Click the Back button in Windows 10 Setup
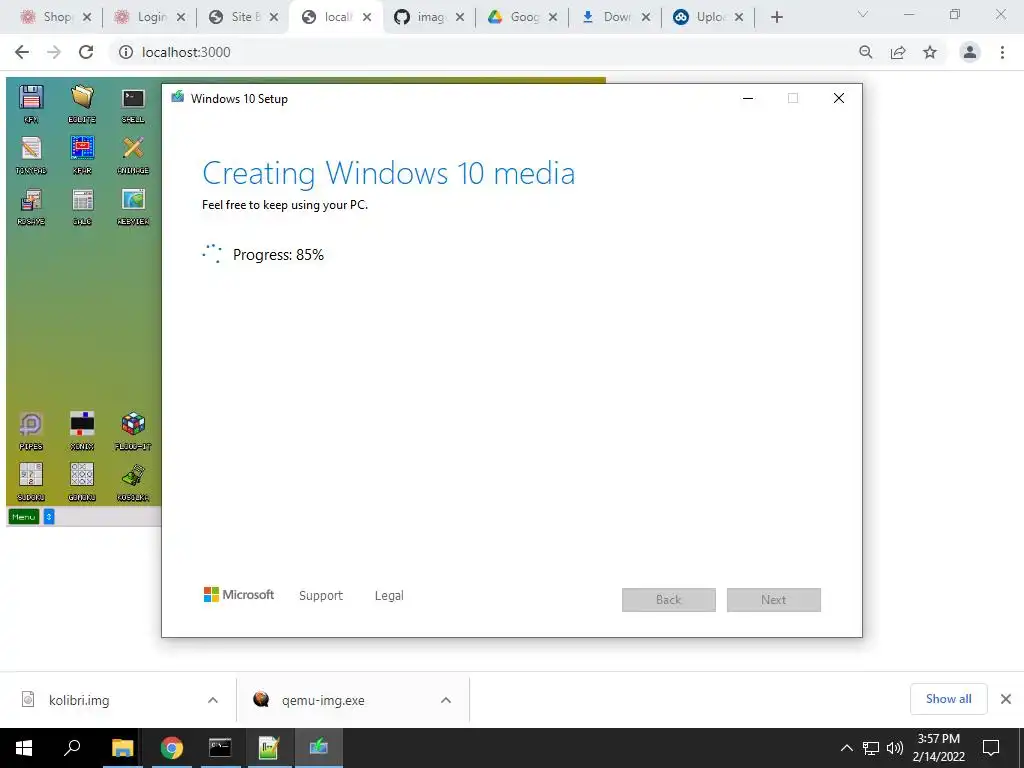 (668, 600)
